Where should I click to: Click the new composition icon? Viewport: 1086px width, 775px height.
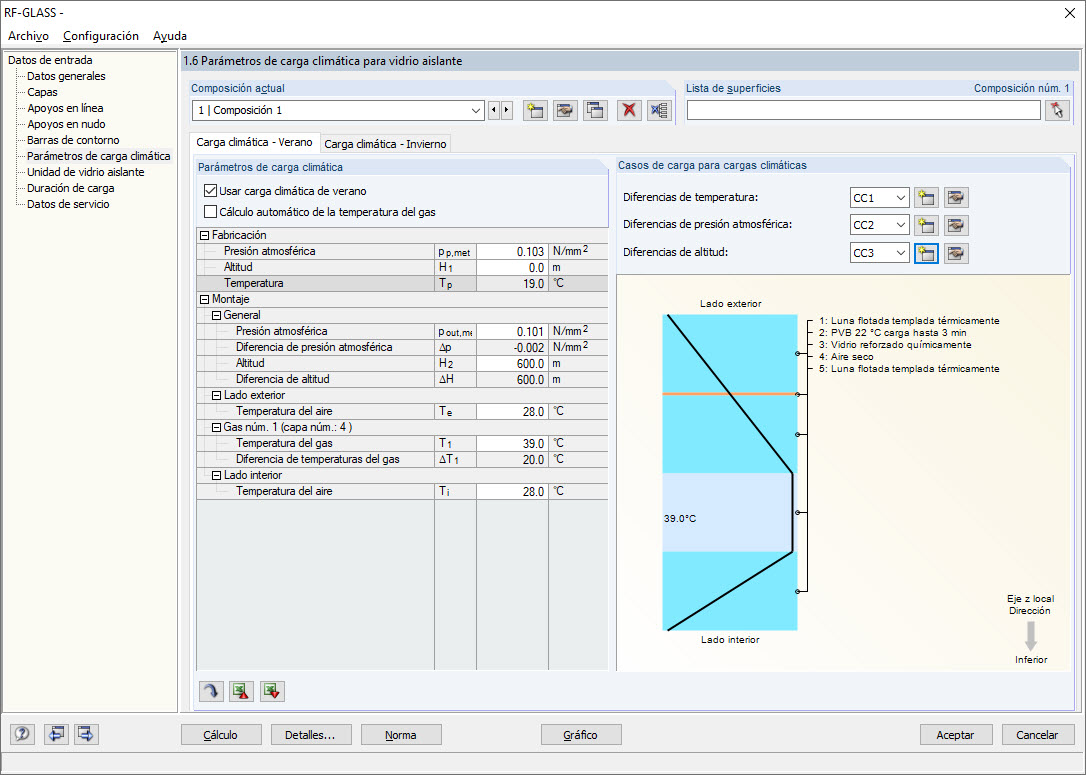tap(535, 110)
